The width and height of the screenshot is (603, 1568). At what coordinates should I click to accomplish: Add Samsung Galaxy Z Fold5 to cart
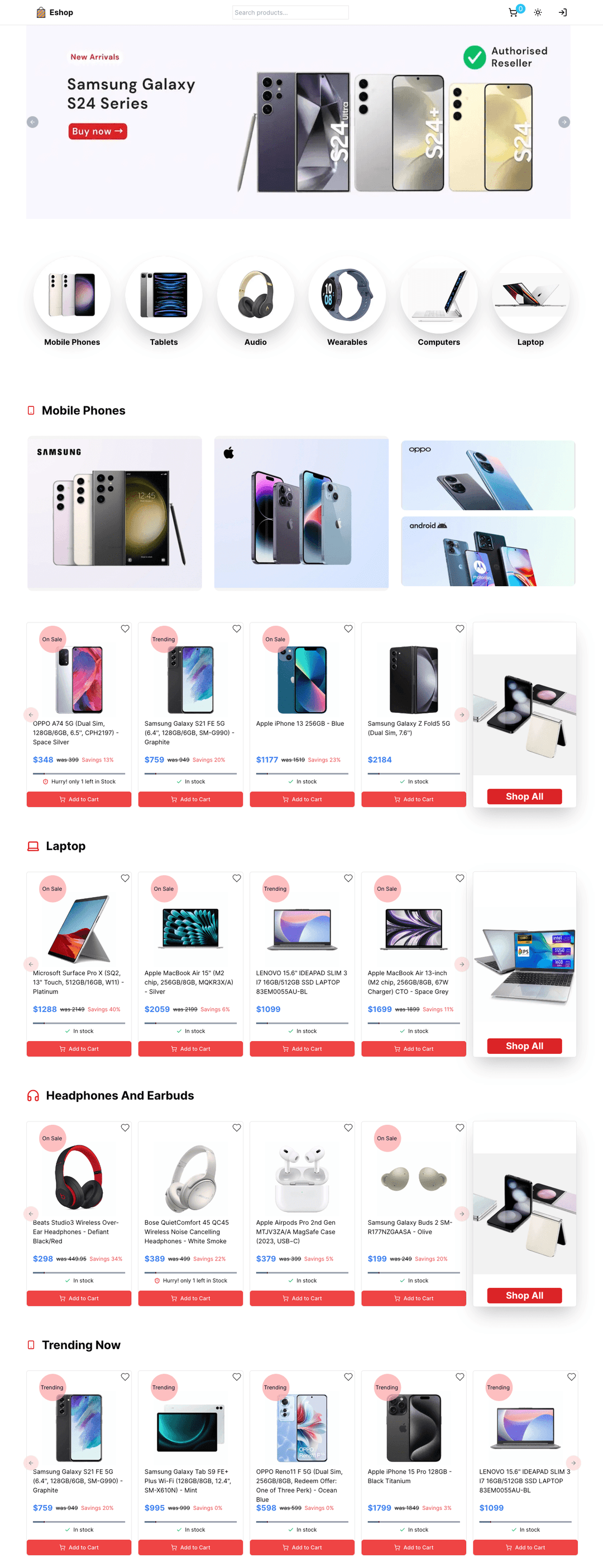click(414, 799)
